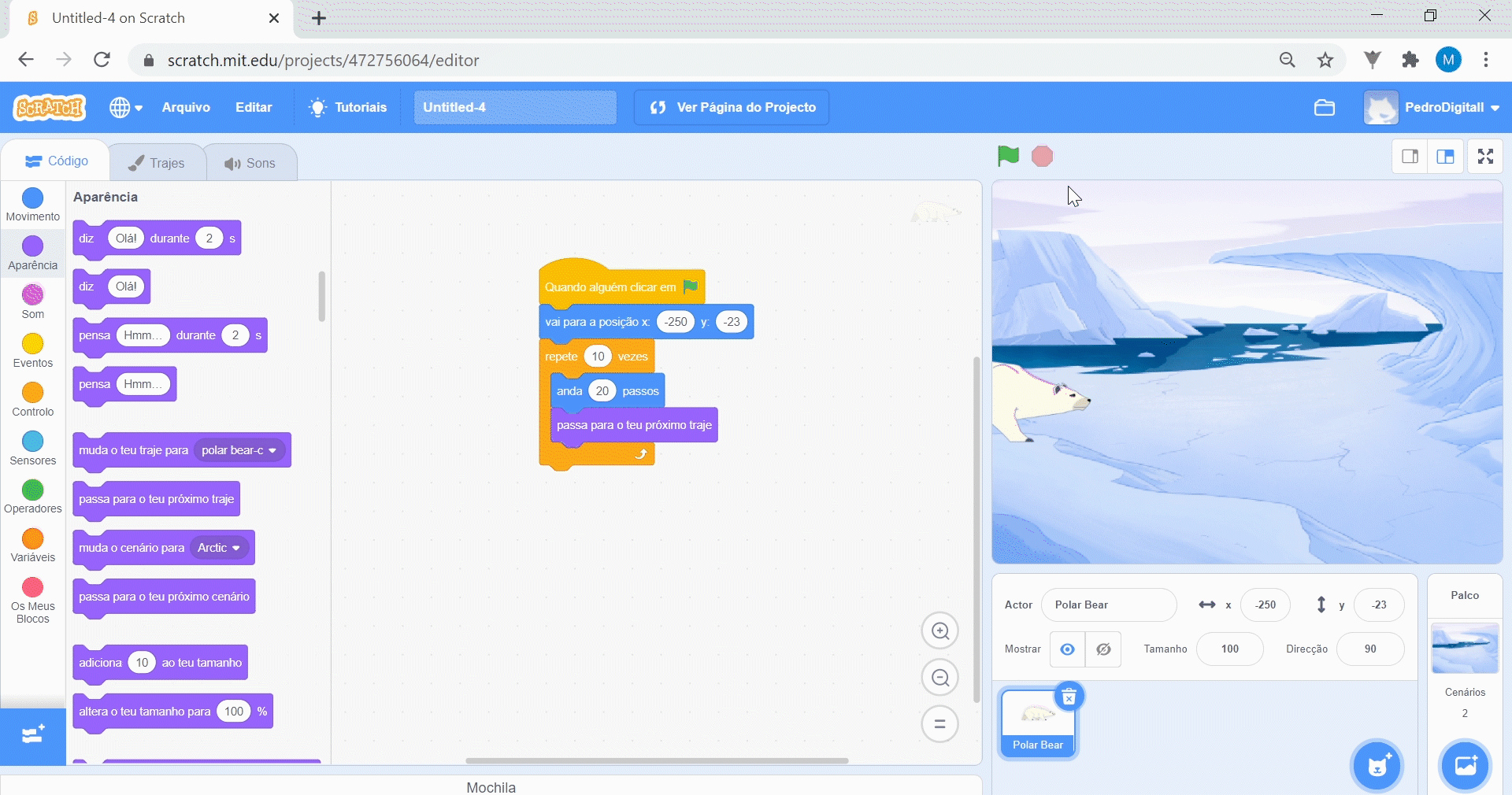
Task: Switch to the Sons tab
Action: click(x=250, y=163)
